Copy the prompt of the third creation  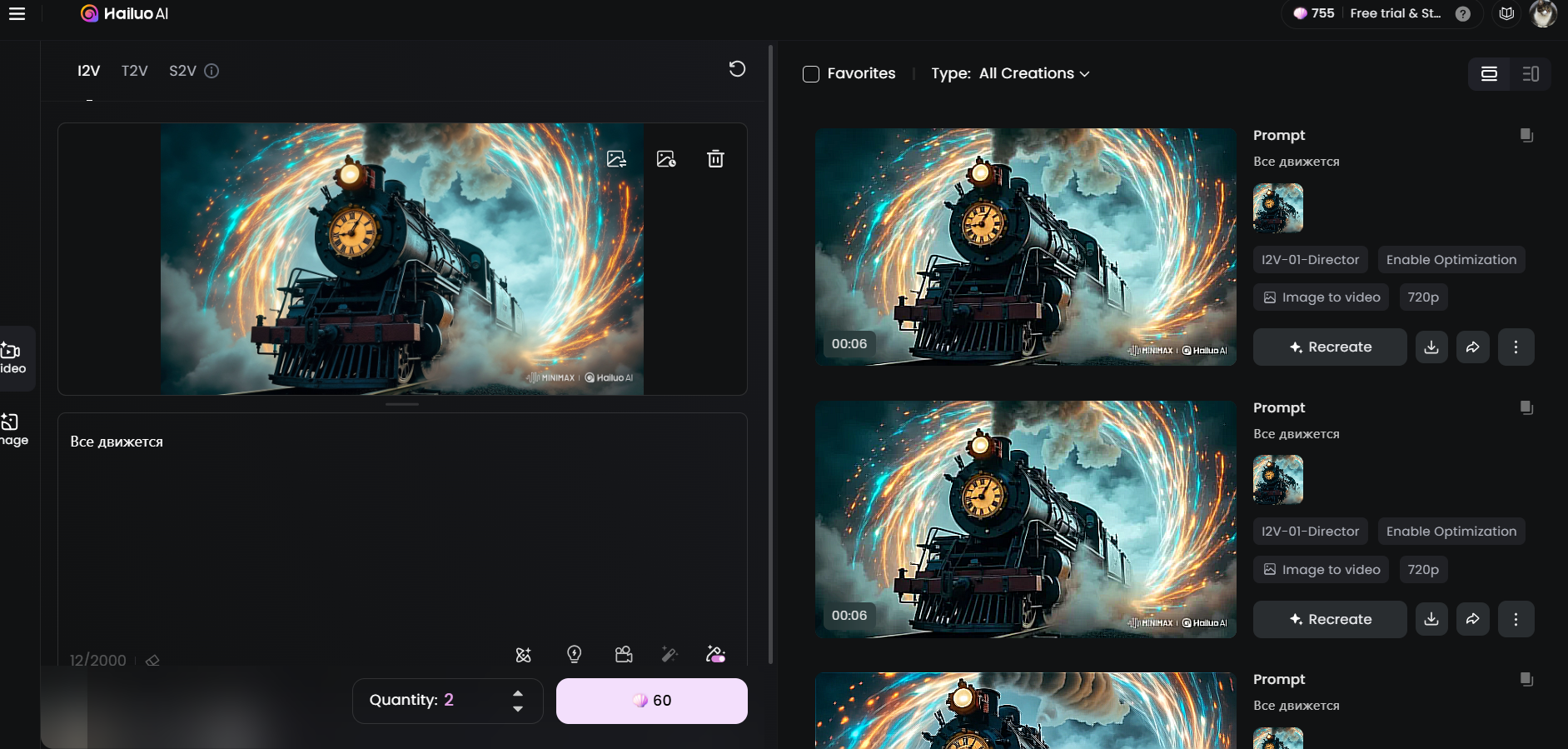pos(1526,679)
